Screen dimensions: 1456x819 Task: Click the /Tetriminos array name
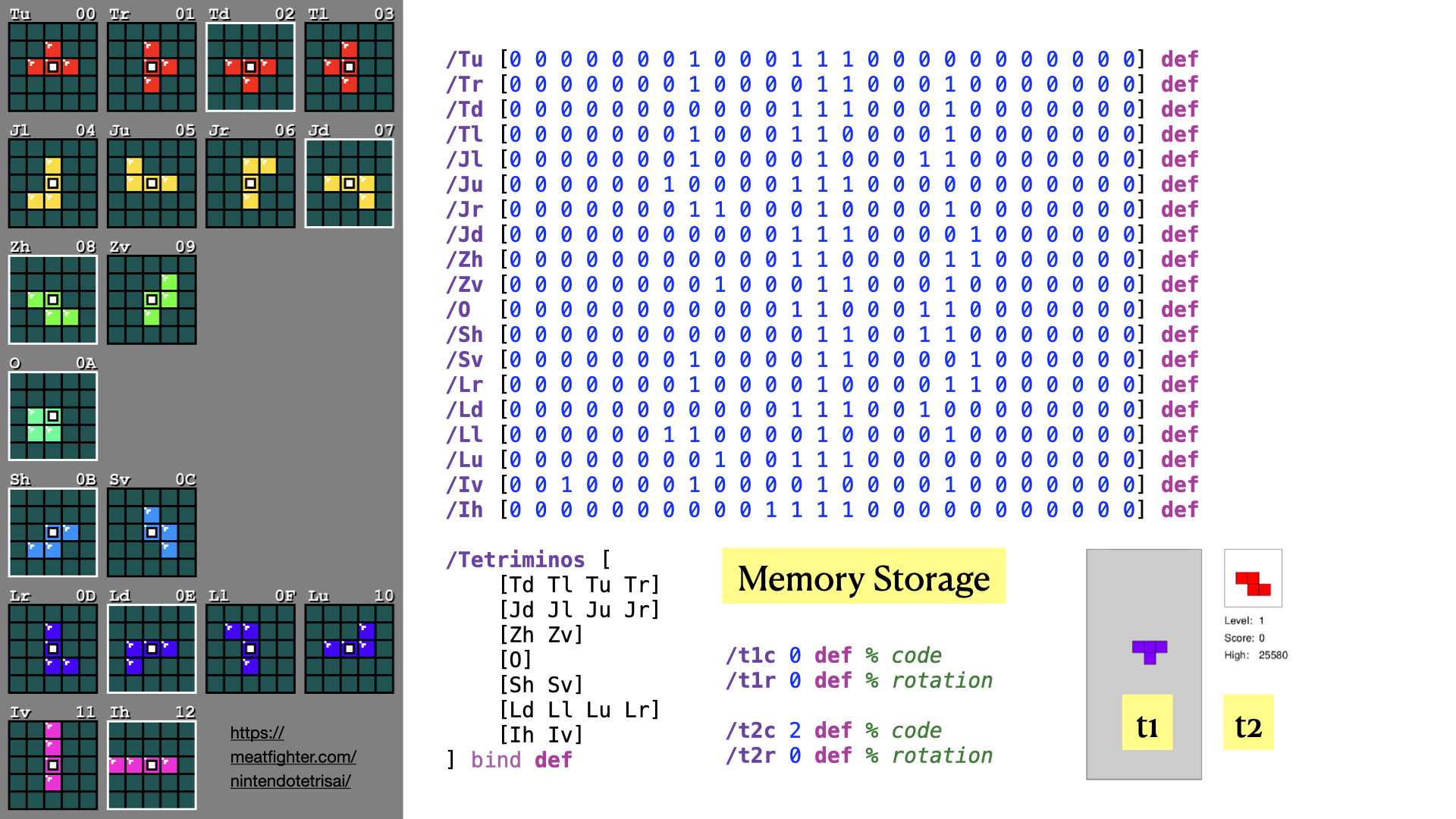(x=515, y=560)
